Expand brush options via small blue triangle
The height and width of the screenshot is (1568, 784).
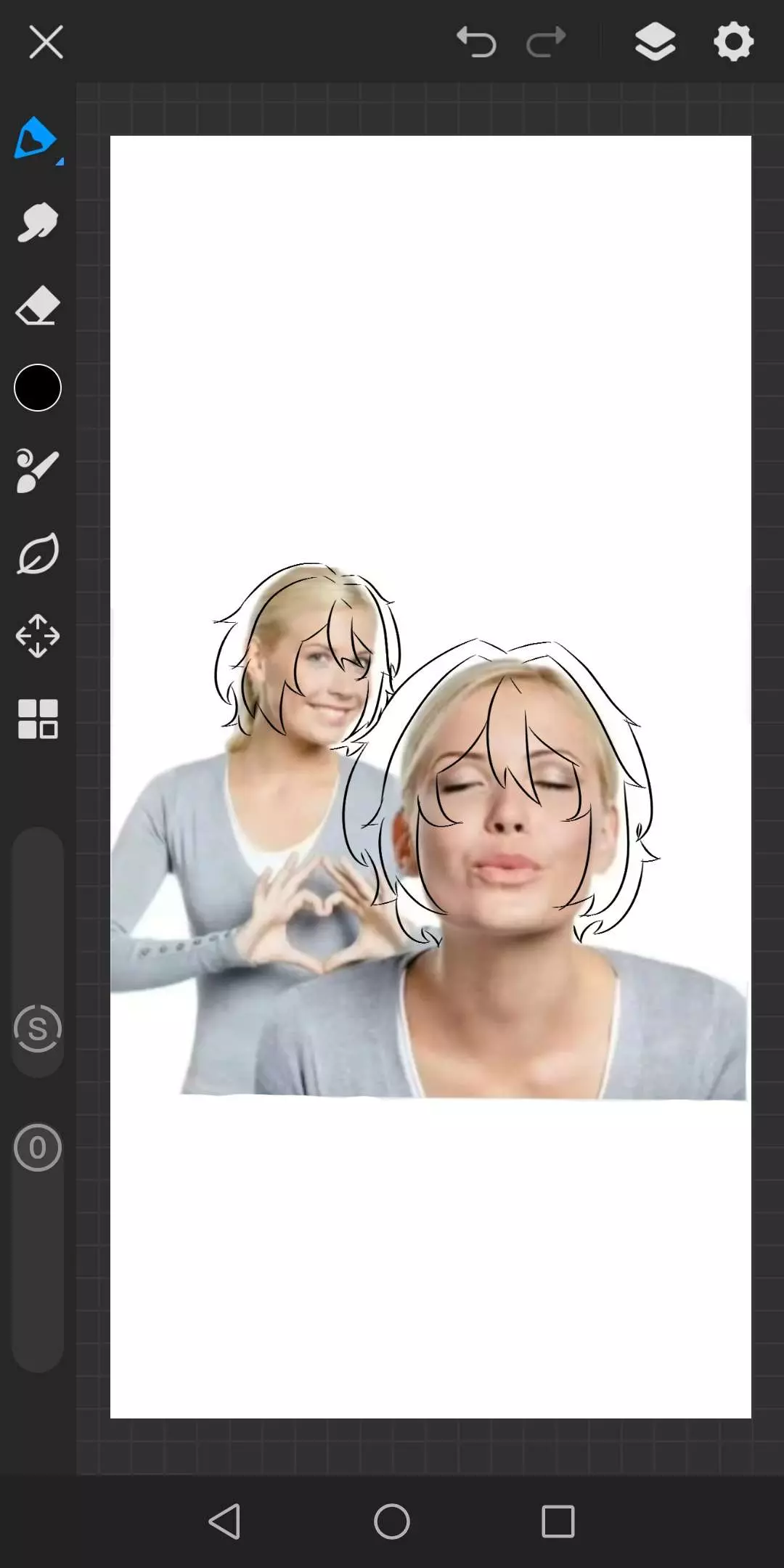point(60,161)
